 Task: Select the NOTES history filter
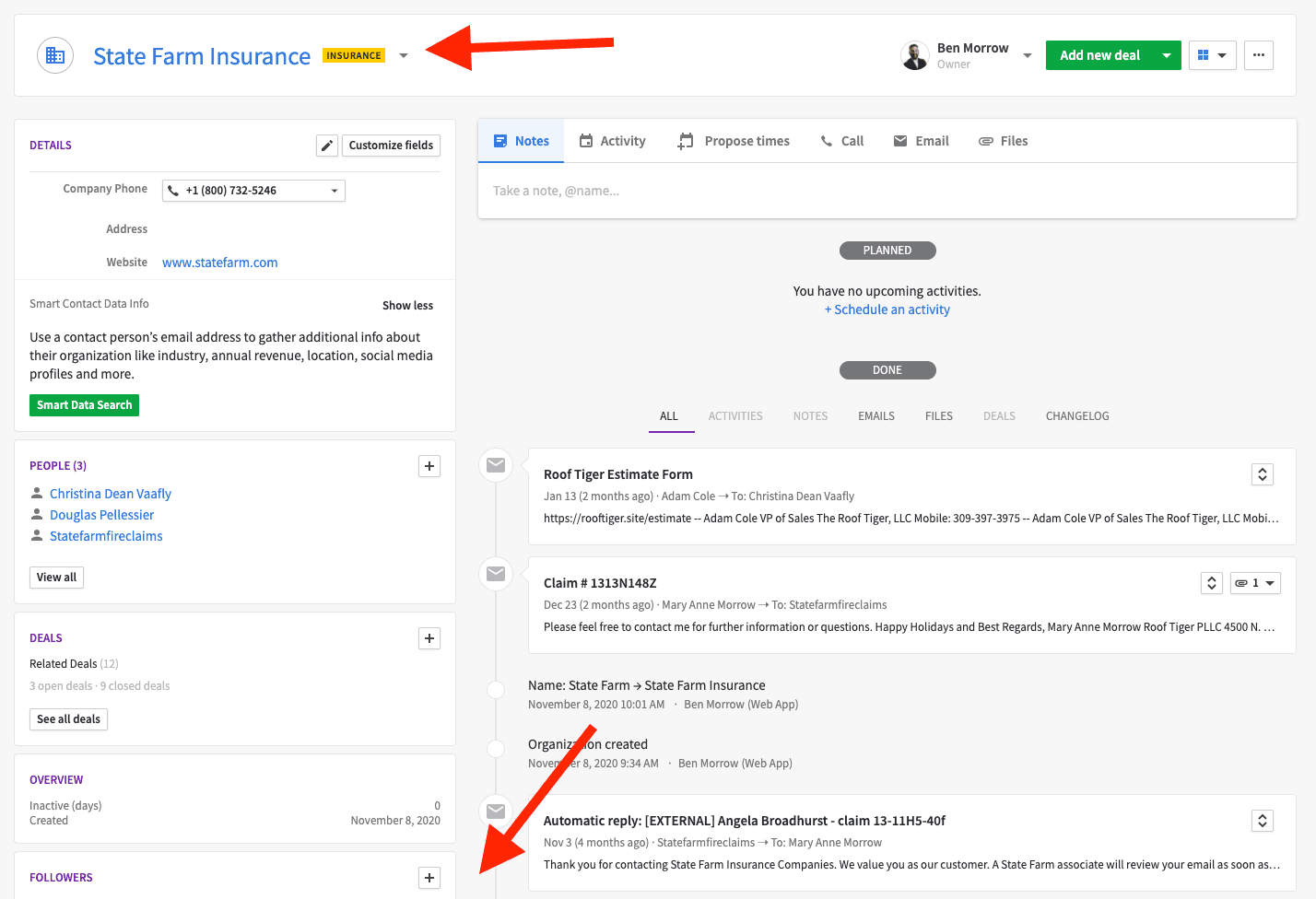(x=810, y=416)
